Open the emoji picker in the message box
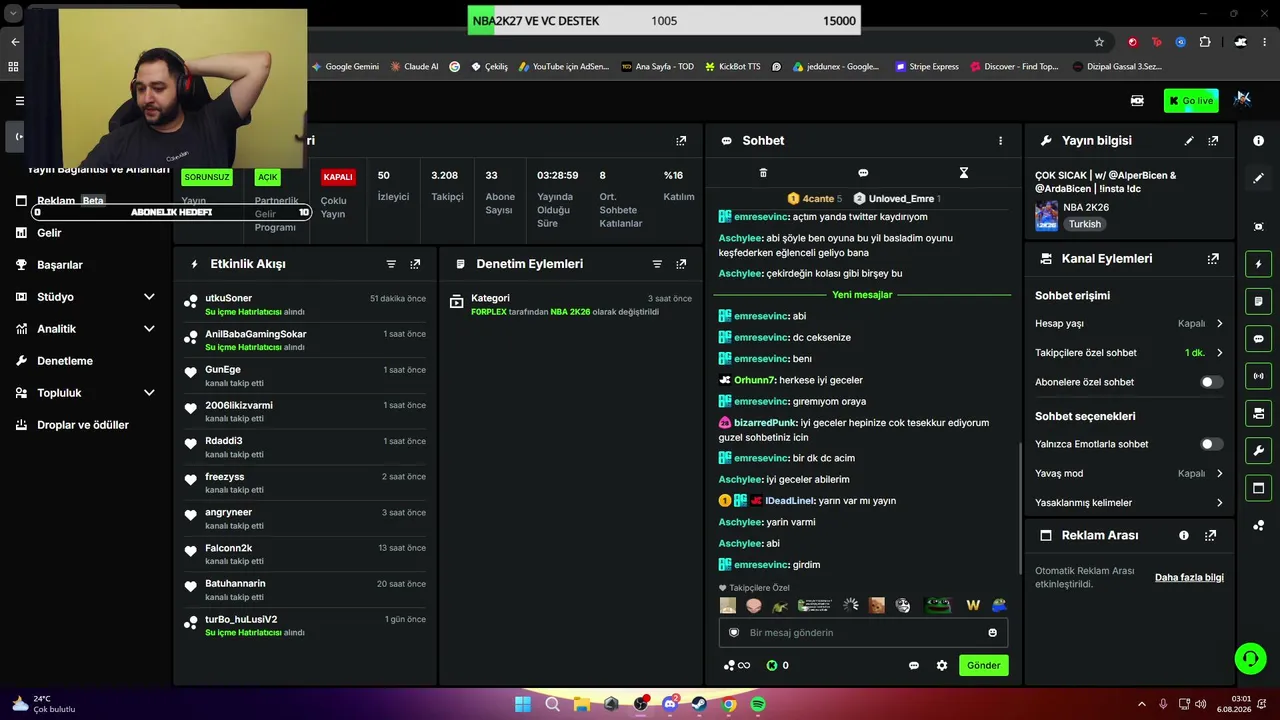 tap(993, 632)
